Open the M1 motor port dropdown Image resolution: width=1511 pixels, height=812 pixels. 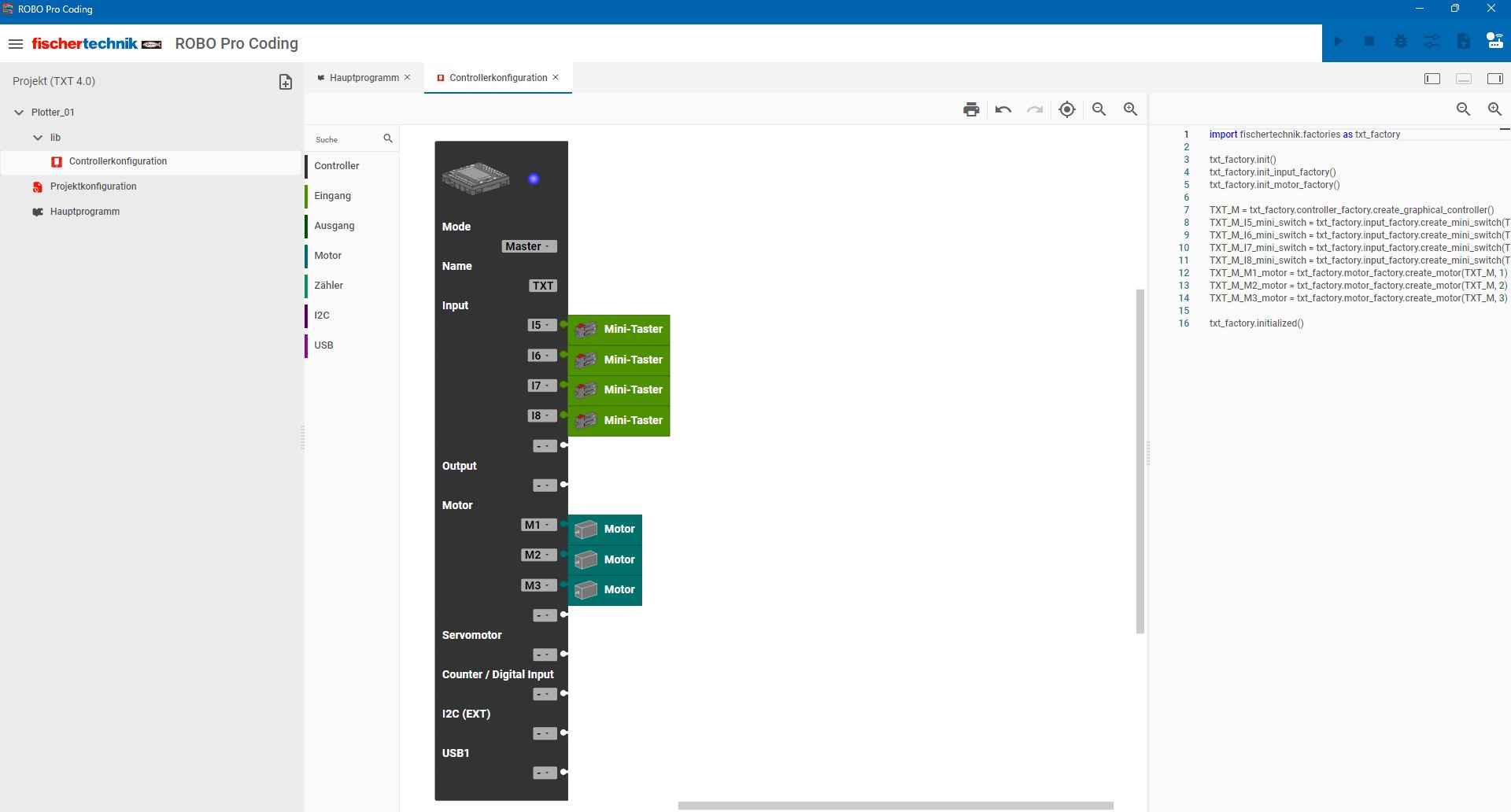(538, 525)
